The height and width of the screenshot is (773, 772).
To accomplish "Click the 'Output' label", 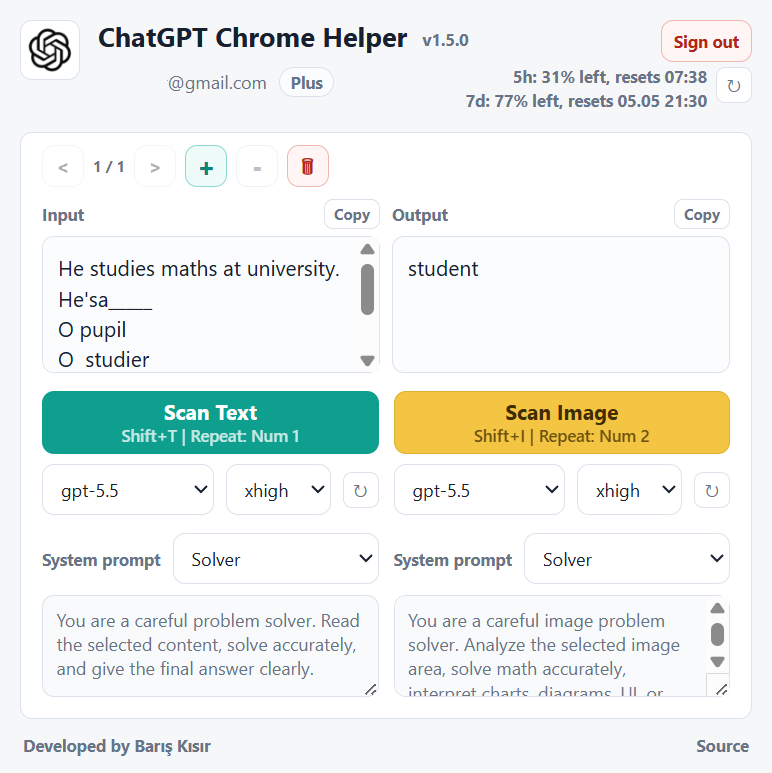I will pyautogui.click(x=420, y=215).
